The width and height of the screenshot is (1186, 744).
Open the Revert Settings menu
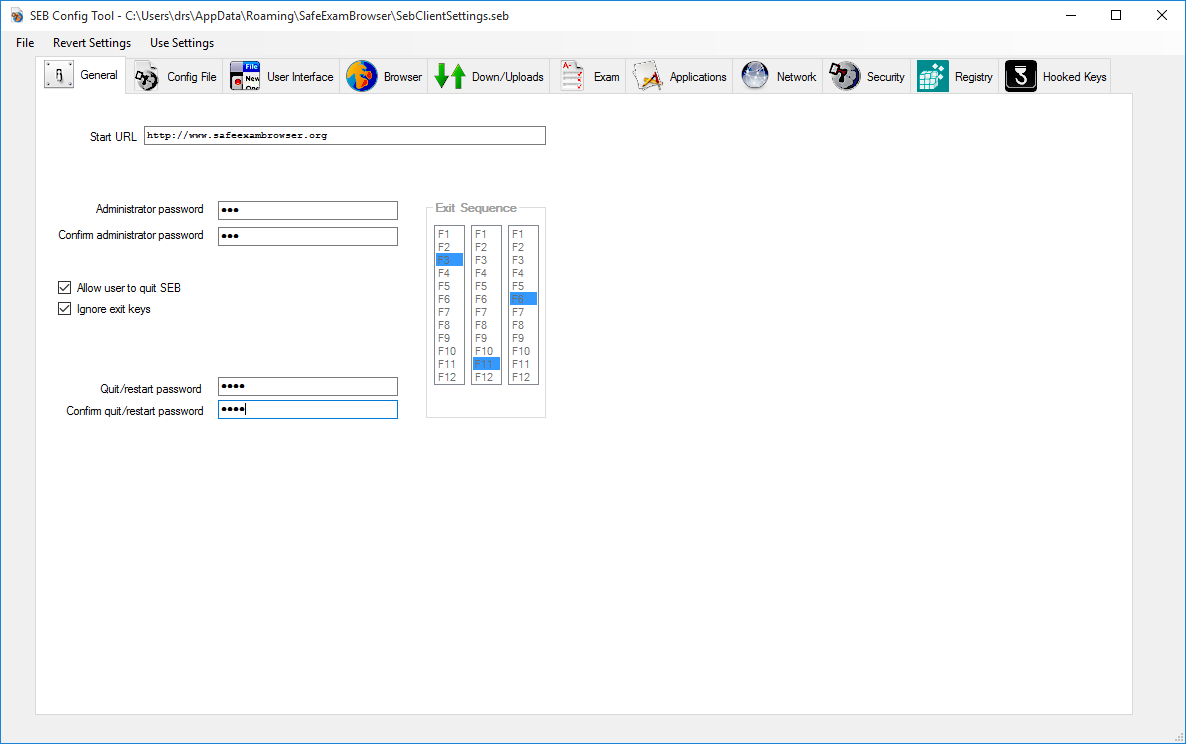coord(92,43)
